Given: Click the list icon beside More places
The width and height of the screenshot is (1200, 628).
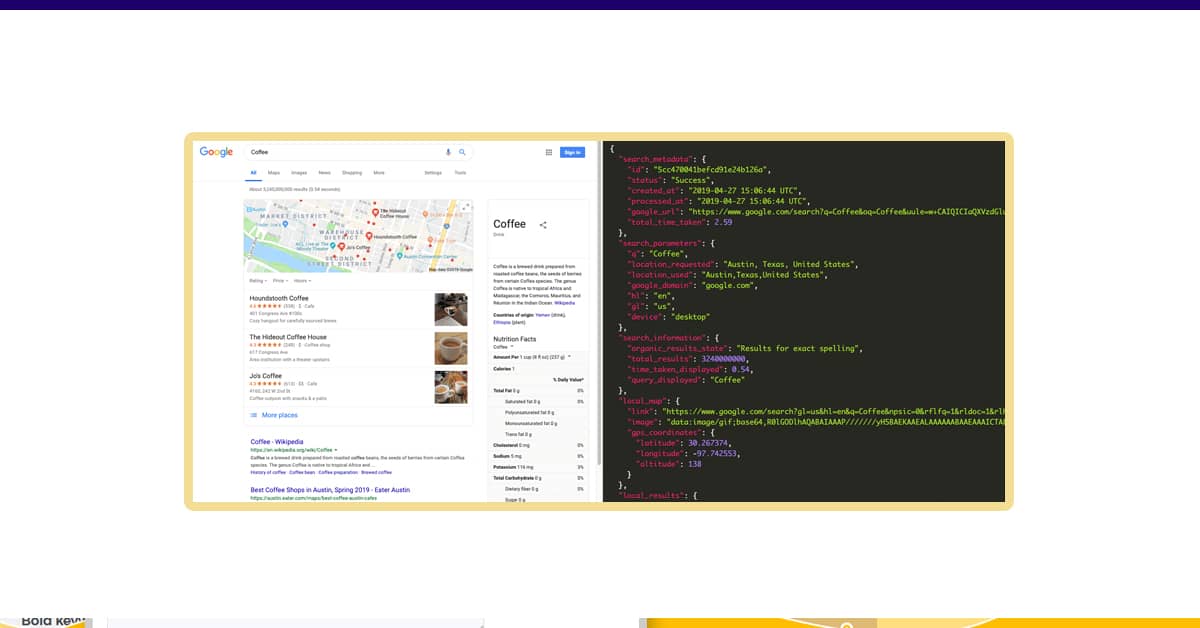Looking at the screenshot, I should 254,415.
